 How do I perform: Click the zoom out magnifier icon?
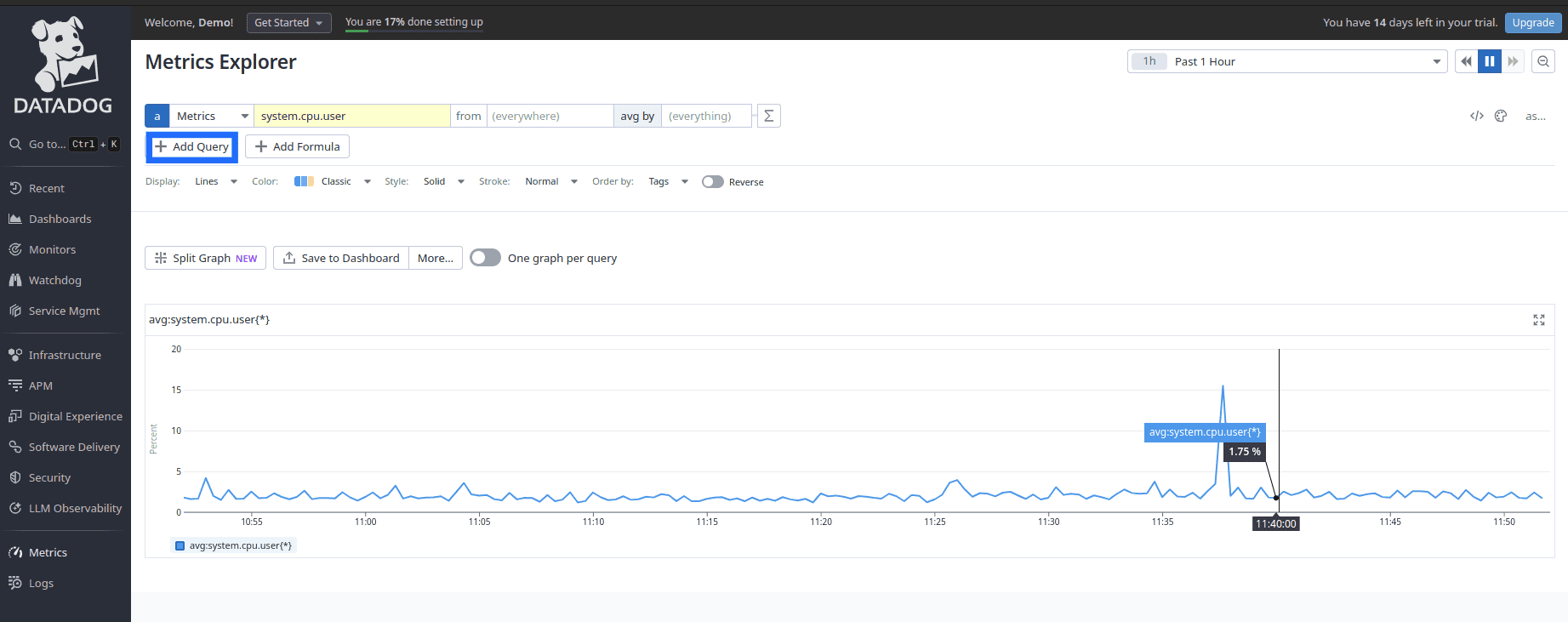point(1542,61)
